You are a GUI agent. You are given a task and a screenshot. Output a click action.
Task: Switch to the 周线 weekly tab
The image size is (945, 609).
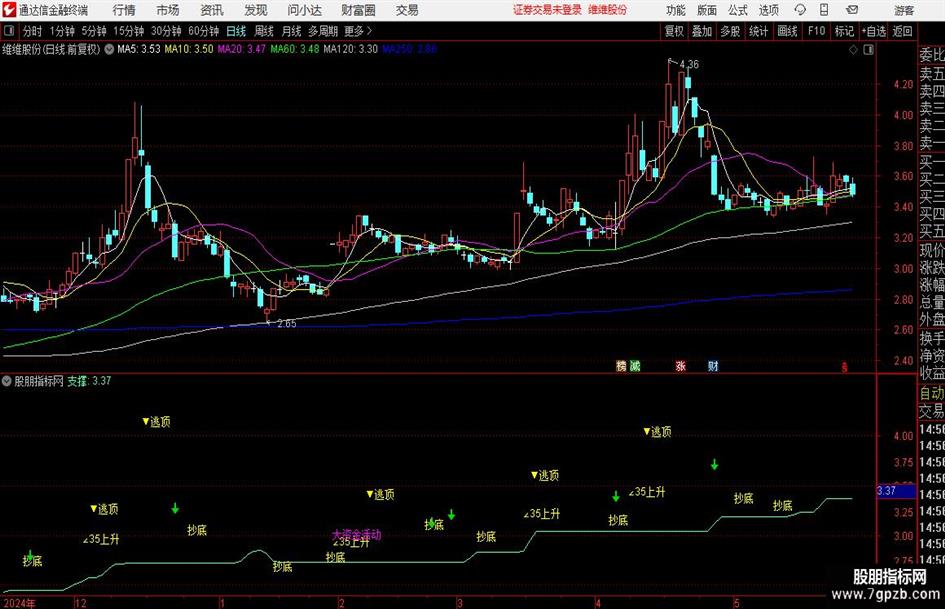pos(264,31)
